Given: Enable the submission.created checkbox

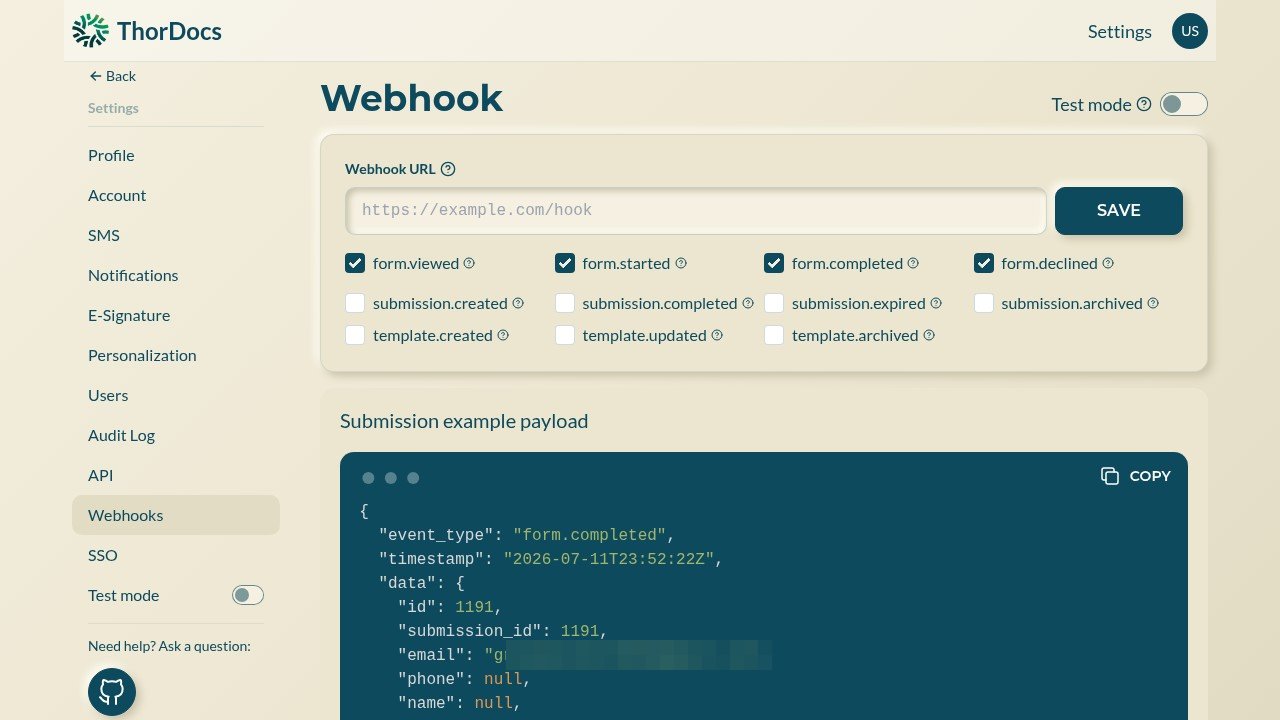Looking at the screenshot, I should pos(355,303).
